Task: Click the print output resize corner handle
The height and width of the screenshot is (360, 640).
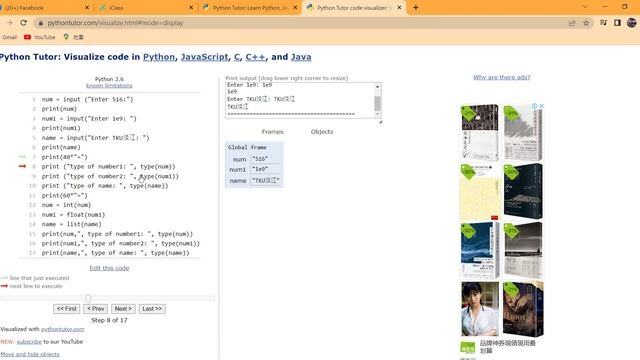Action: click(380, 121)
